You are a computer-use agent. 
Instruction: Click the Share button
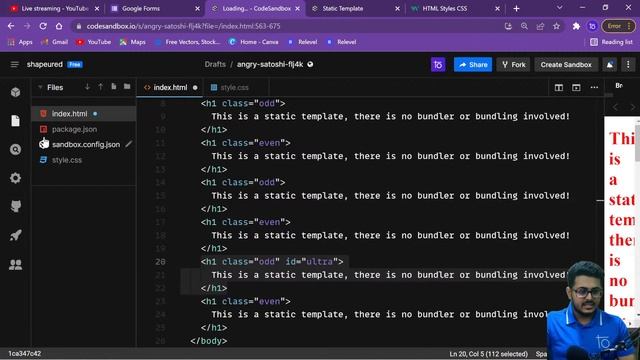(473, 64)
